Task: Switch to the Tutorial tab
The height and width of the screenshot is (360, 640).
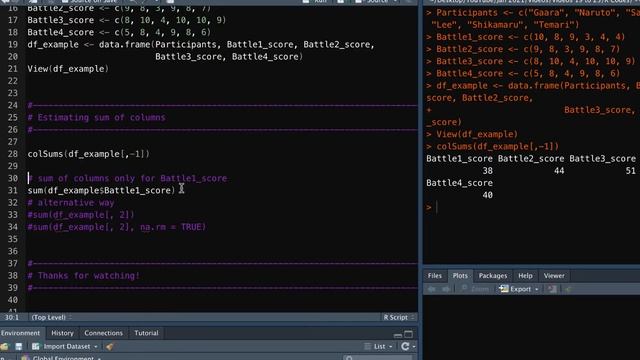Action: pyautogui.click(x=146, y=333)
